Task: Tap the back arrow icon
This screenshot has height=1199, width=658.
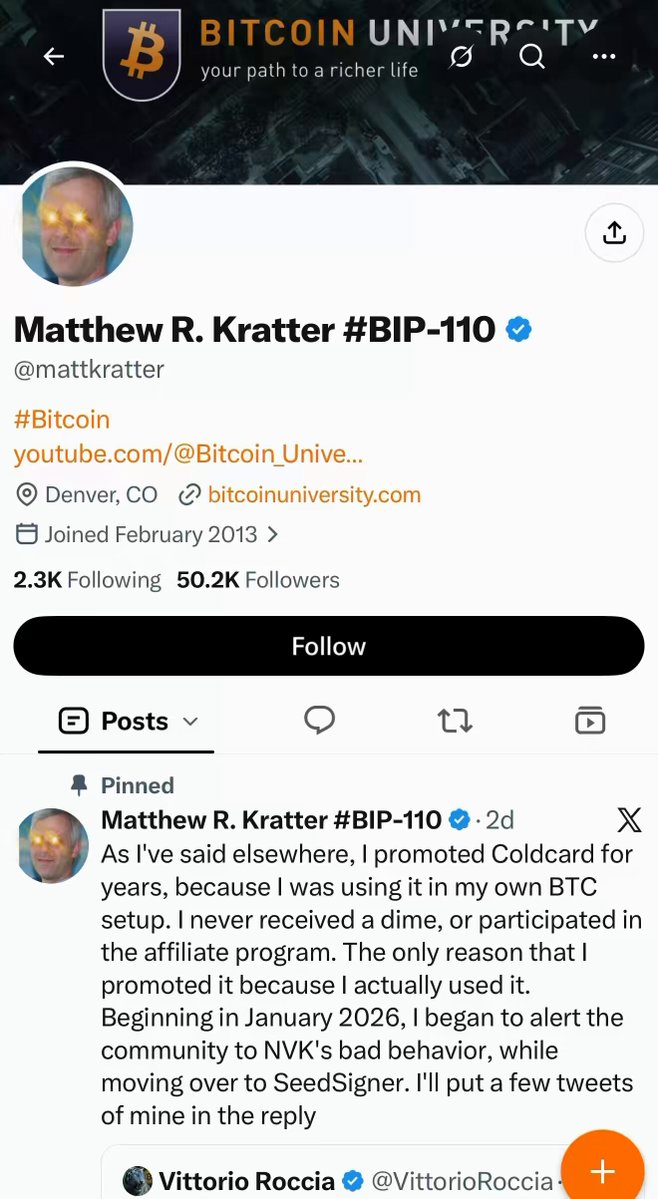Action: tap(53, 56)
